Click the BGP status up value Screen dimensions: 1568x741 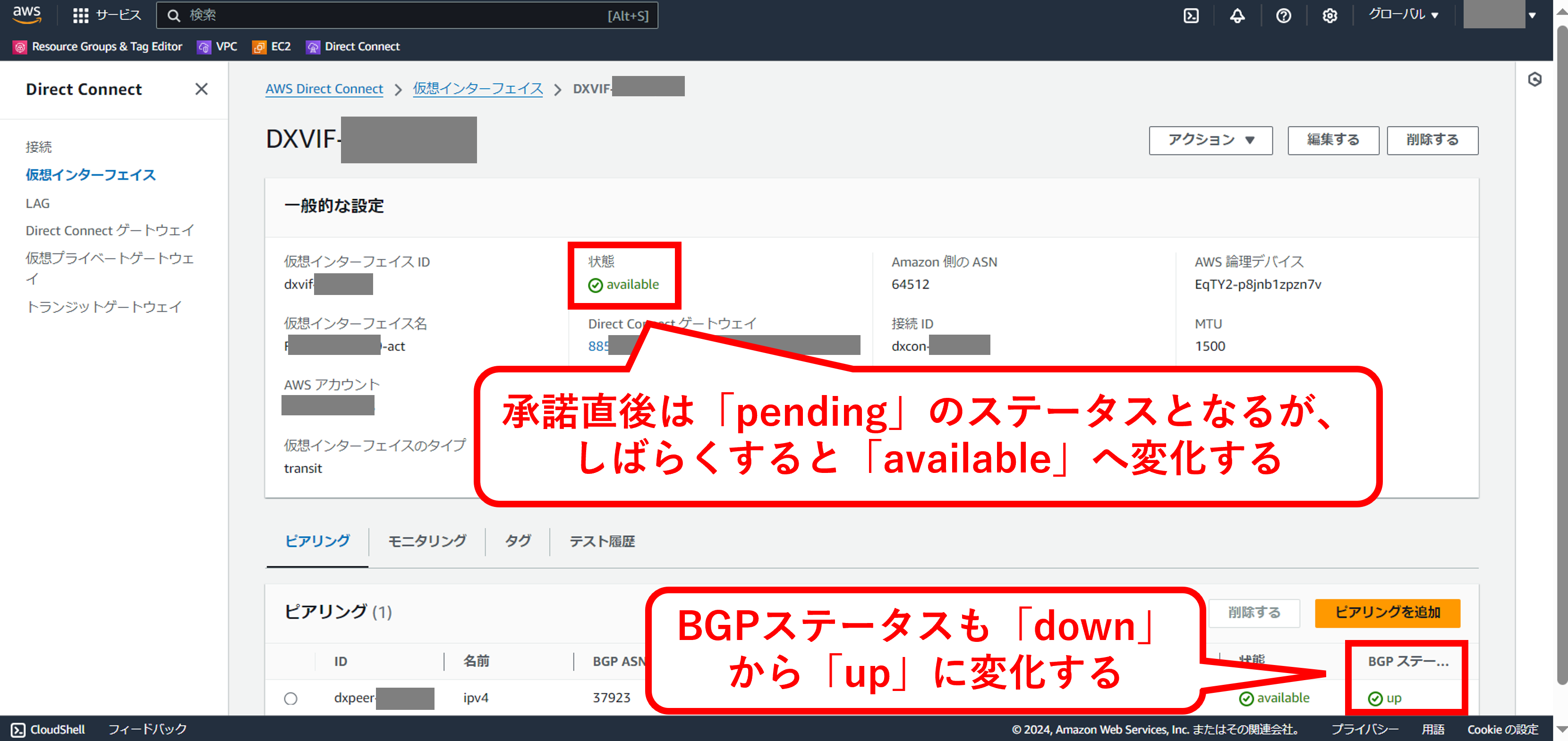point(1385,699)
